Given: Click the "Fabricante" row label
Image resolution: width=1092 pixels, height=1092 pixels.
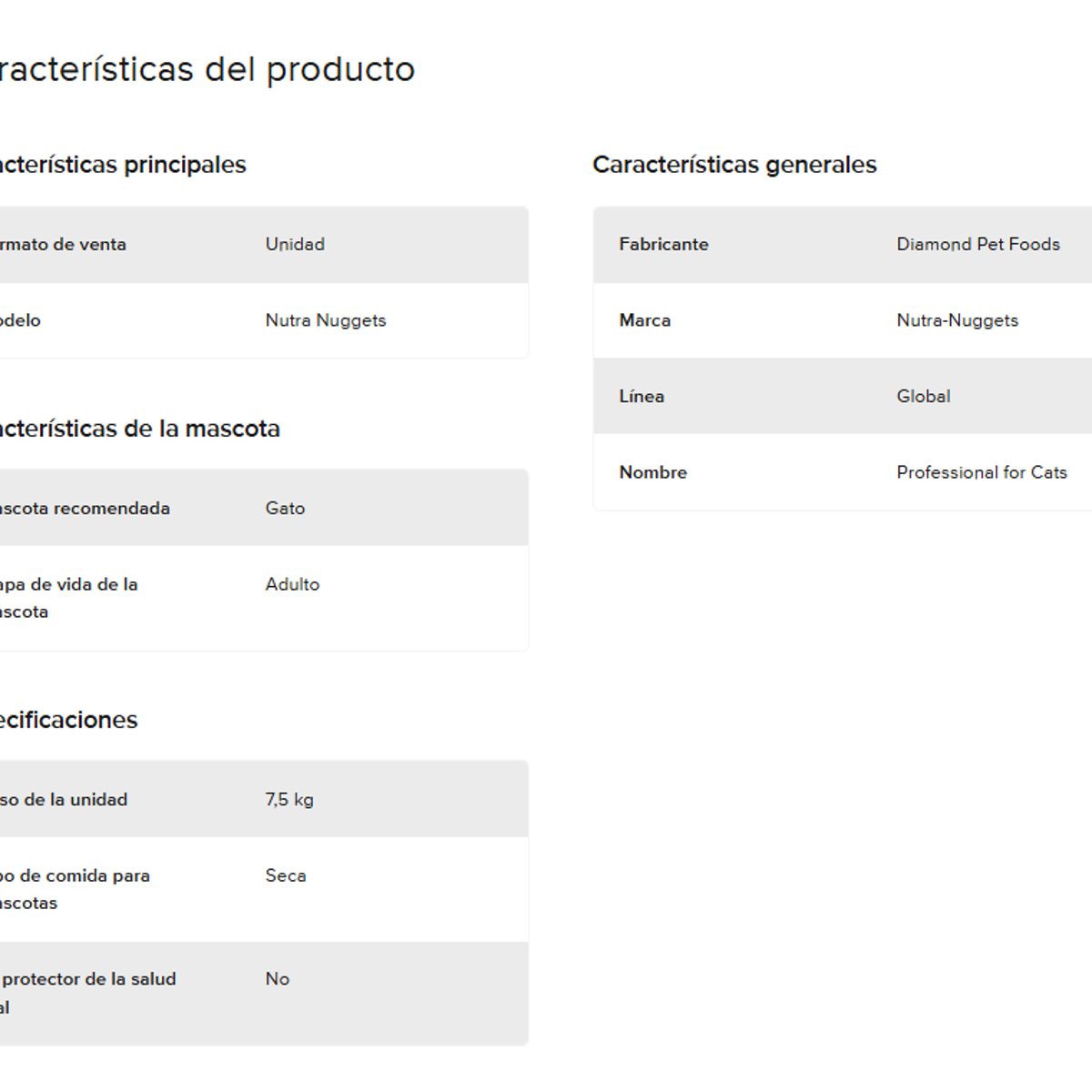Looking at the screenshot, I should pyautogui.click(x=663, y=244).
